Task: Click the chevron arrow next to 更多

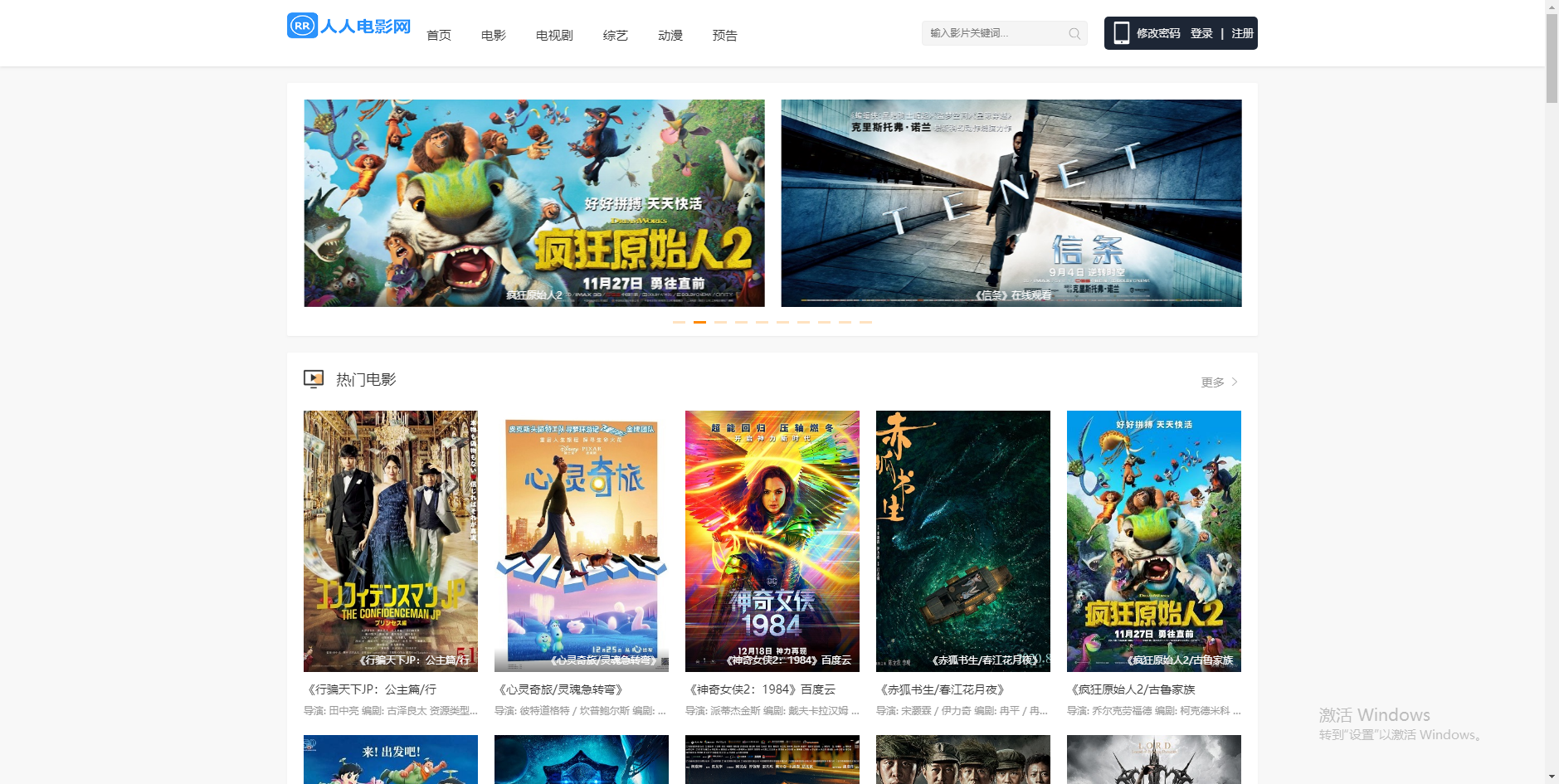Action: [1235, 382]
